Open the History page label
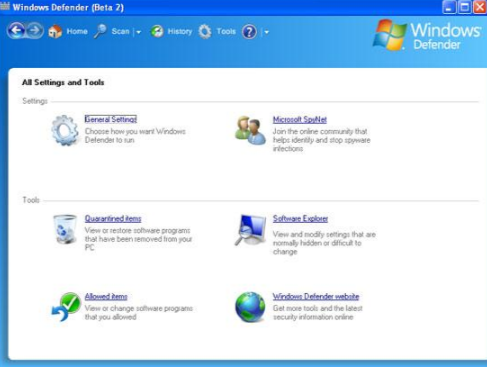This screenshot has height=367, width=487. coord(180,31)
